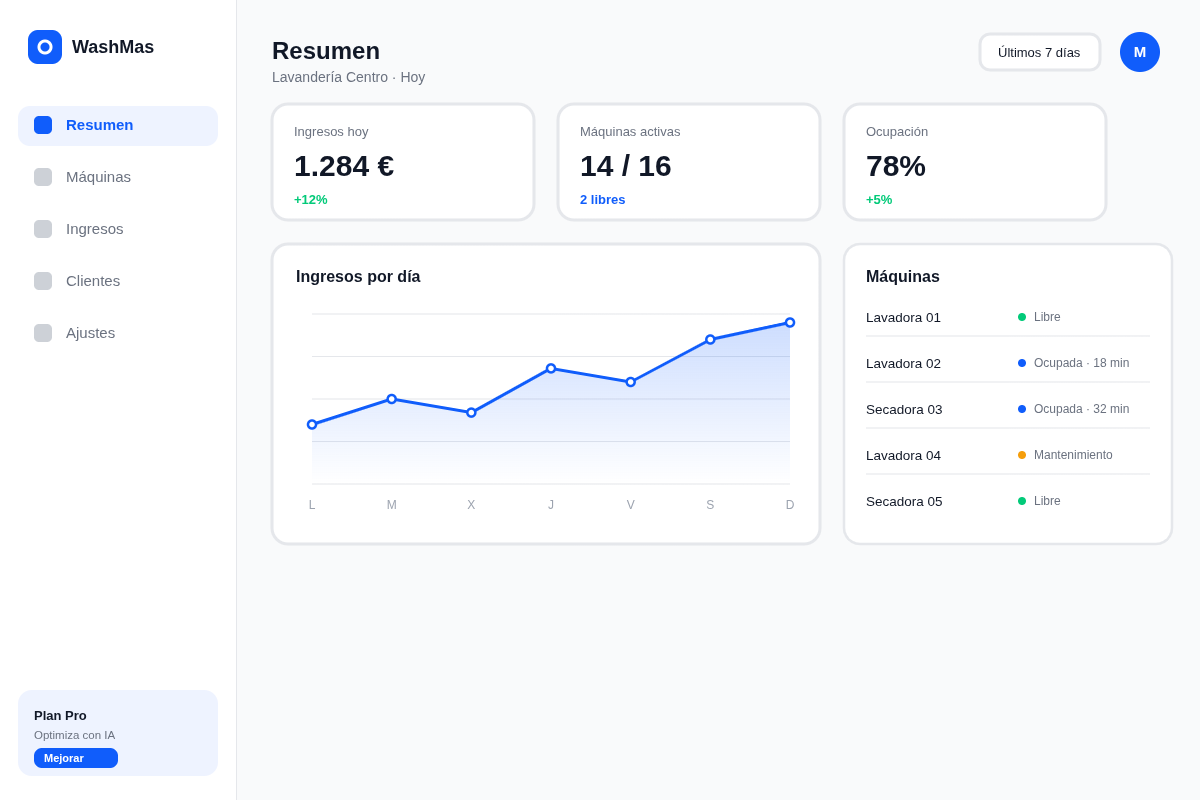The width and height of the screenshot is (1200, 800).
Task: Click the Lavadora 04 row name
Action: pyautogui.click(x=903, y=455)
